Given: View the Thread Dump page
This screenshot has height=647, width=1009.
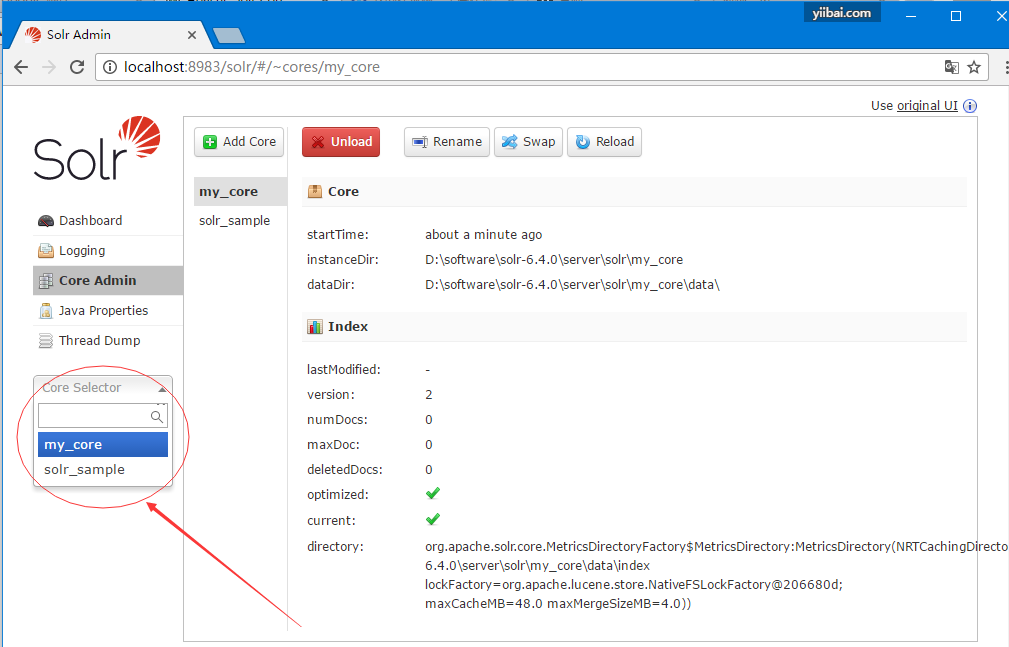Looking at the screenshot, I should tap(99, 341).
